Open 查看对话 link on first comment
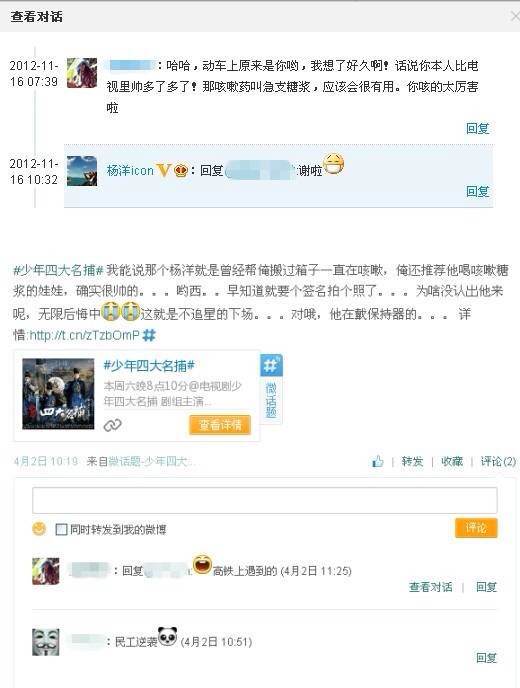 click(x=430, y=587)
